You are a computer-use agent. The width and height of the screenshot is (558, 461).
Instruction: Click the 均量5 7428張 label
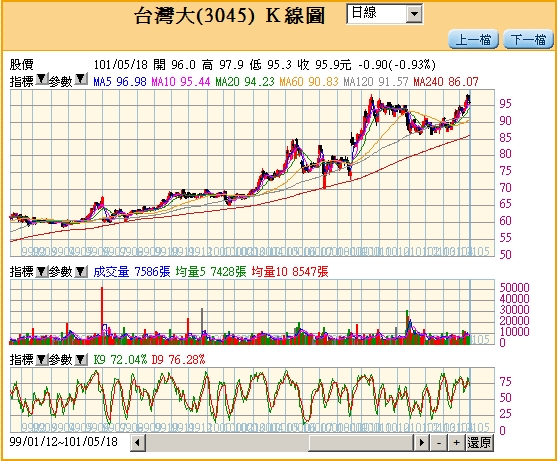(x=211, y=272)
